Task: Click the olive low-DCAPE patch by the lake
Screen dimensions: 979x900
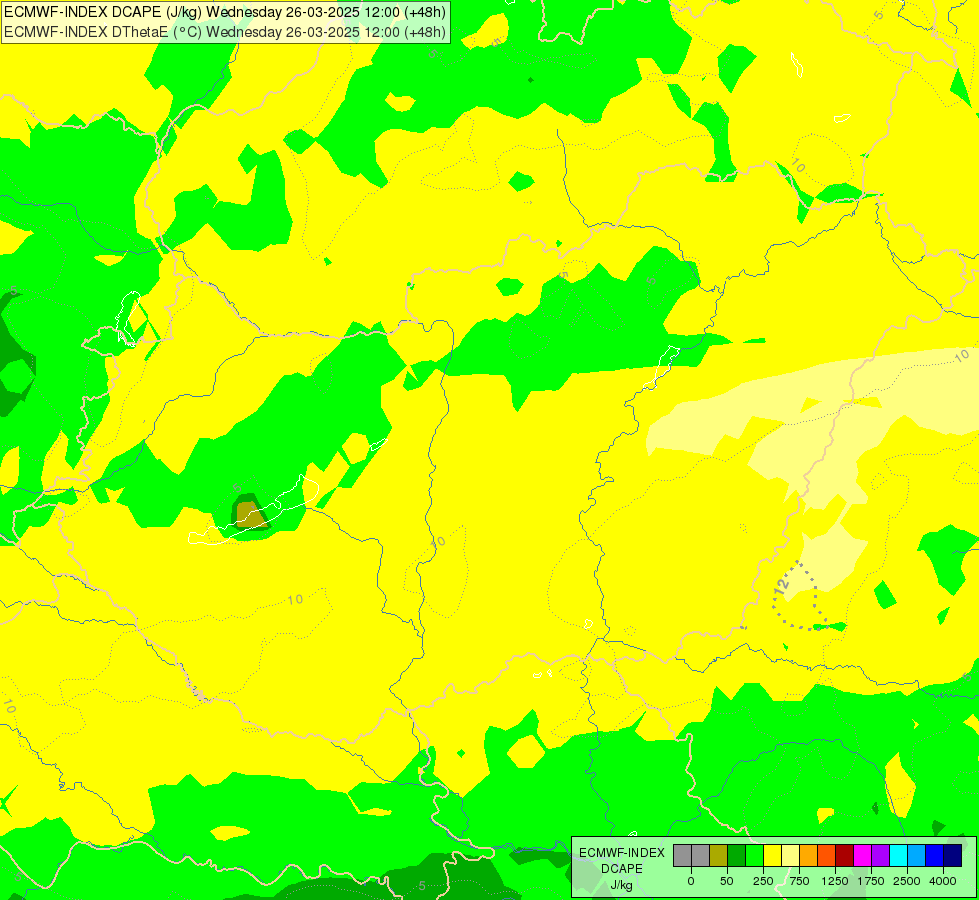Action: pos(250,513)
